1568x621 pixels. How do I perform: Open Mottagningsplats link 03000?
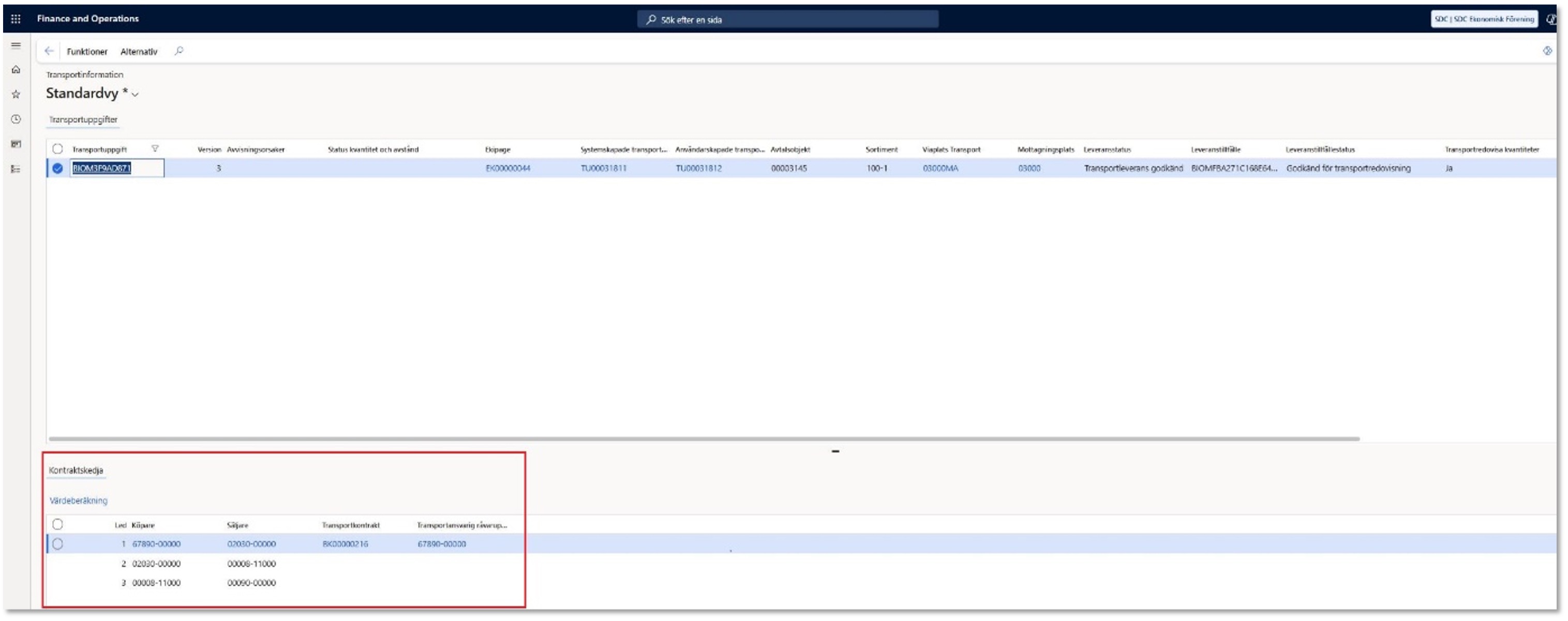tap(1029, 169)
